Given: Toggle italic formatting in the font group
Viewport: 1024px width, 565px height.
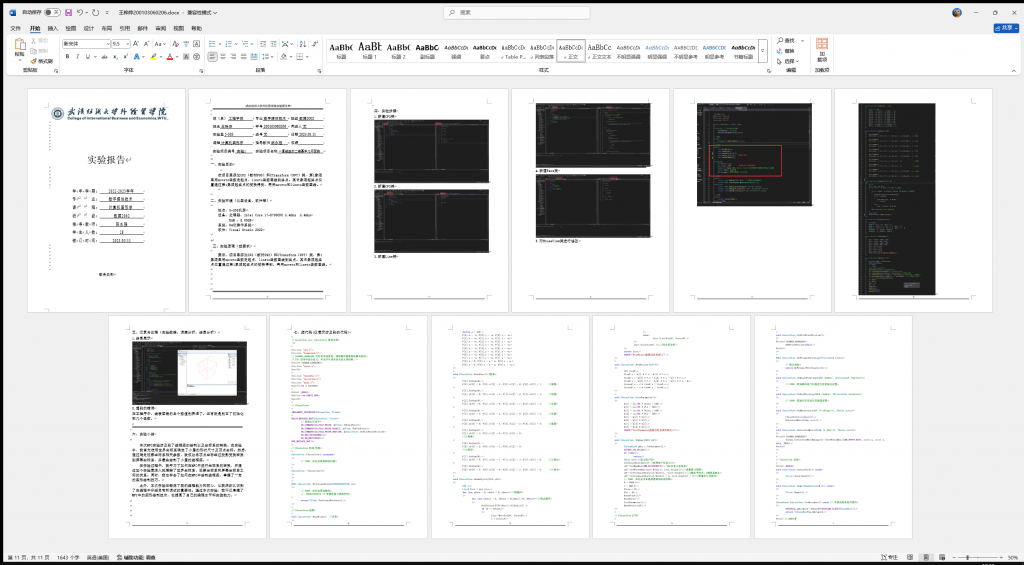Looking at the screenshot, I should point(77,57).
